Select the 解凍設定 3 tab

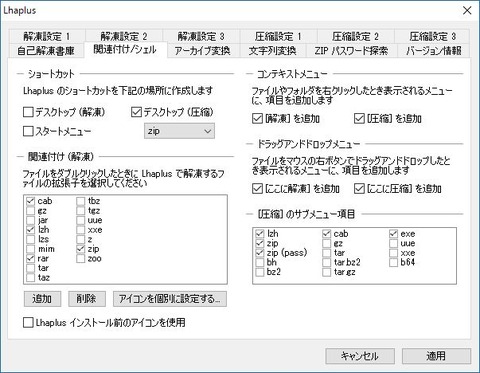tap(201, 36)
